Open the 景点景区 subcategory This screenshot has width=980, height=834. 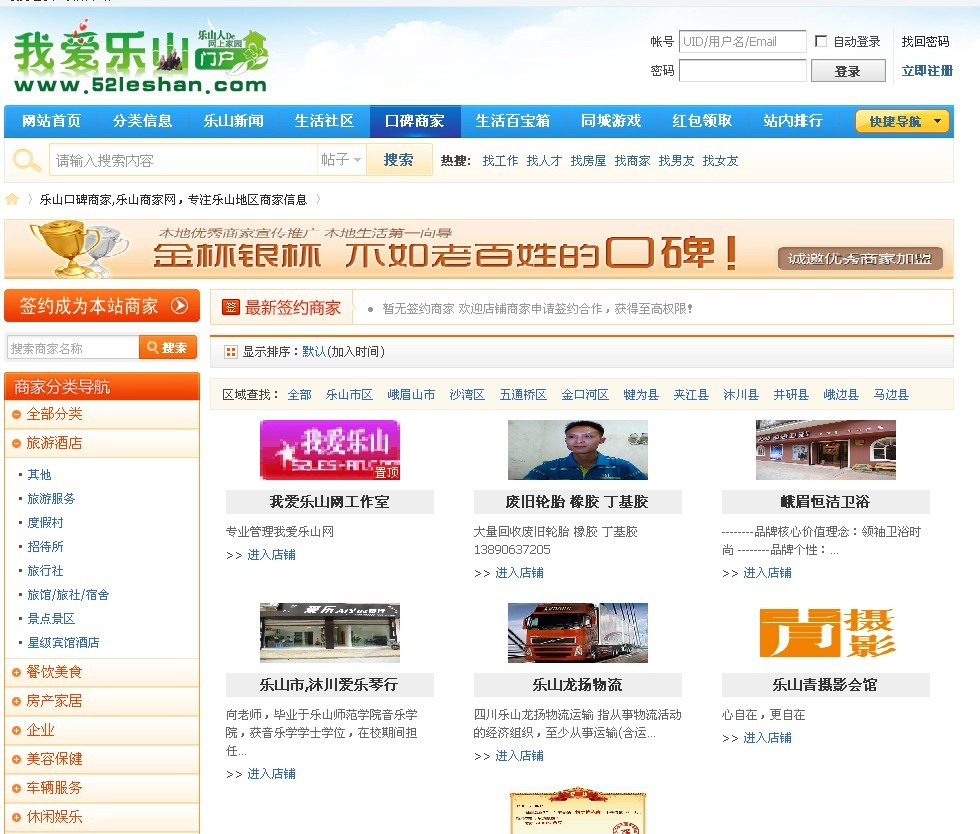[51, 618]
